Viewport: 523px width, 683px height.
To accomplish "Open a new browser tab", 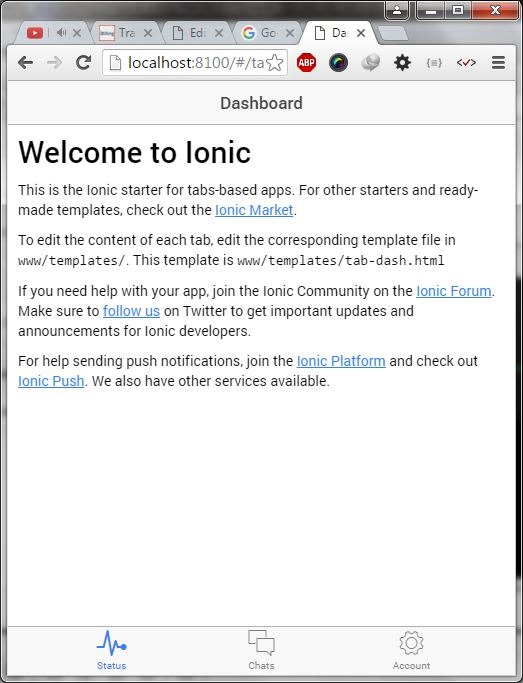I will 393,34.
